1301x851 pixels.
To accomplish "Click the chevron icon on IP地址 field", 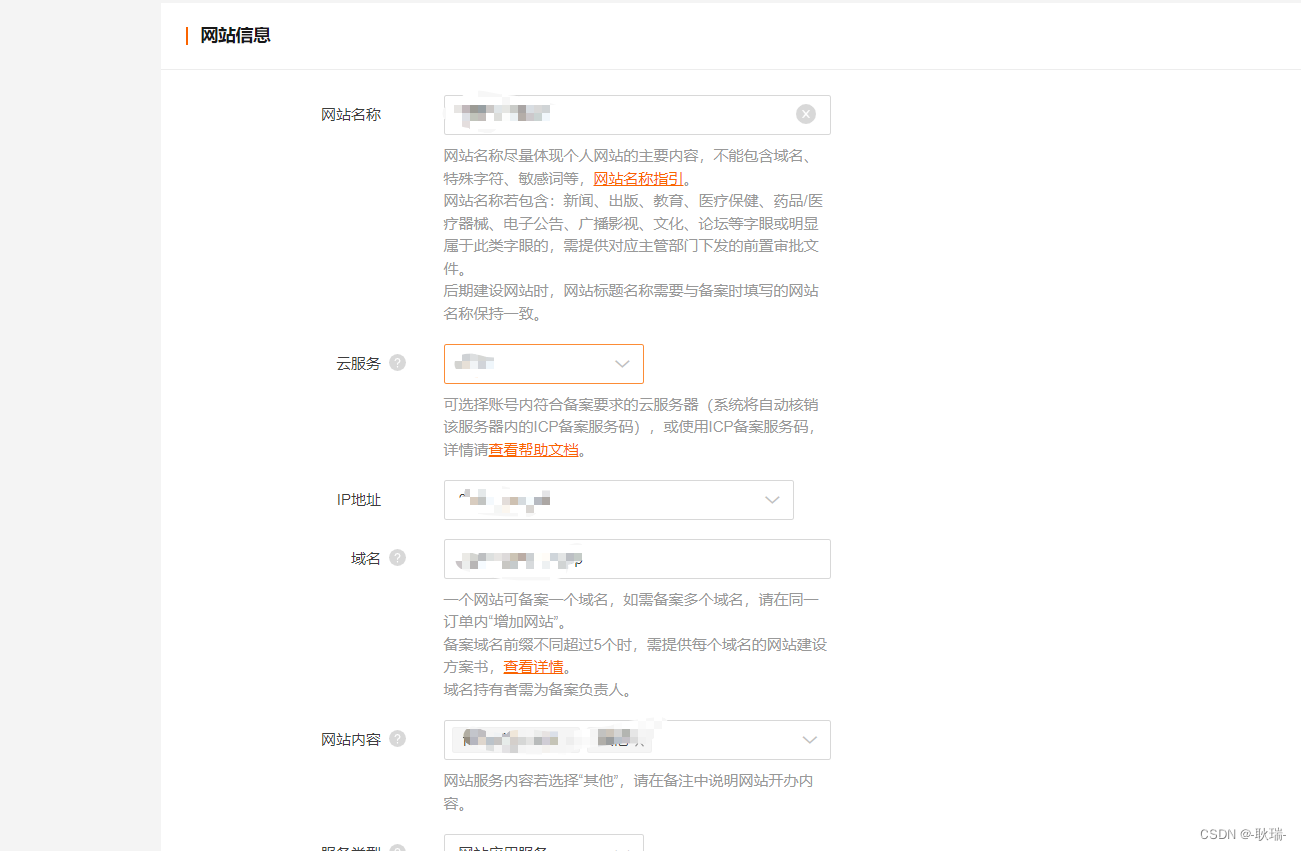I will pos(771,500).
